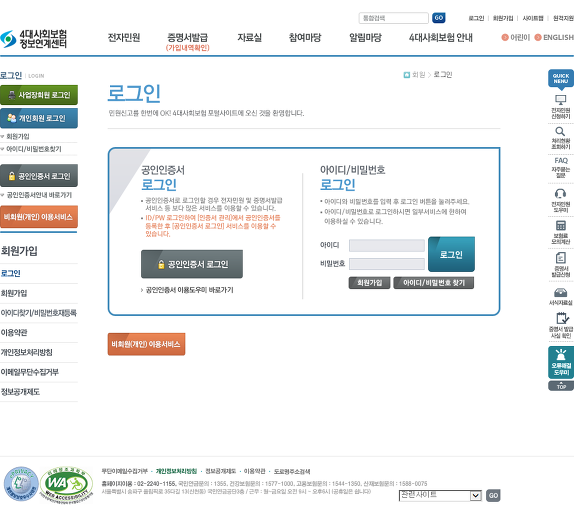
Task: Focus the 통합검색 search box
Action: click(x=394, y=18)
